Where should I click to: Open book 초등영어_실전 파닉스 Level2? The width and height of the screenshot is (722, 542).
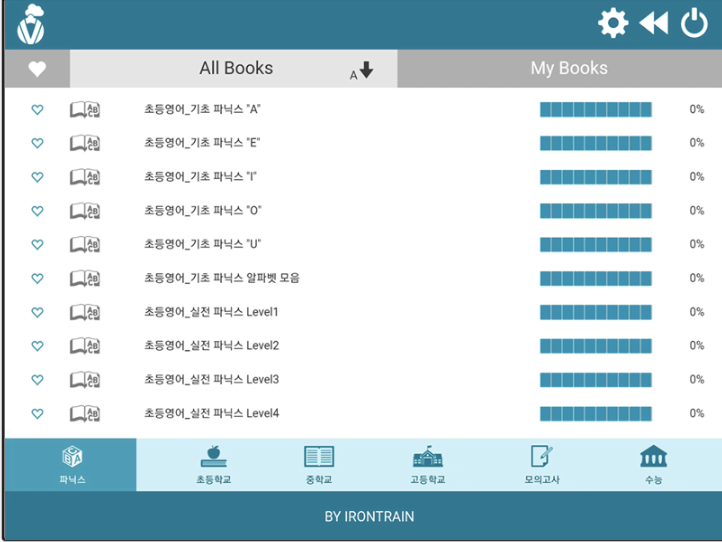212,345
